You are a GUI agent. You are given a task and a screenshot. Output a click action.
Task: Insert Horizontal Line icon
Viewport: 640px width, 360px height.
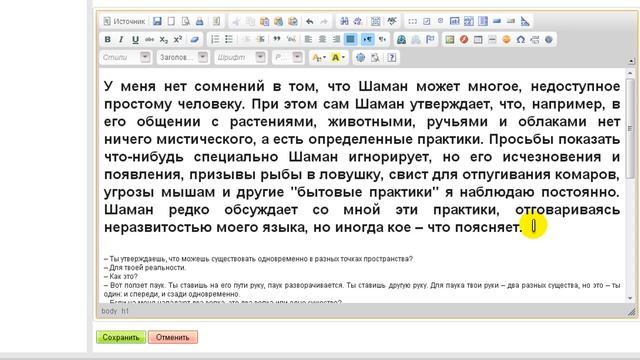pos(492,40)
